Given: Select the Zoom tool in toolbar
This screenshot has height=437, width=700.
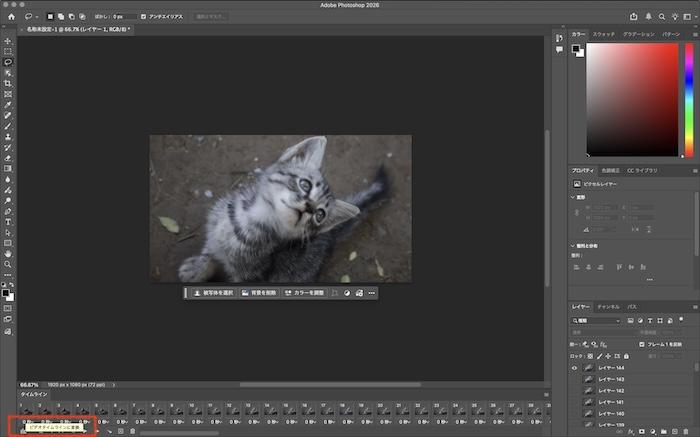Looking at the screenshot, I should [x=8, y=264].
